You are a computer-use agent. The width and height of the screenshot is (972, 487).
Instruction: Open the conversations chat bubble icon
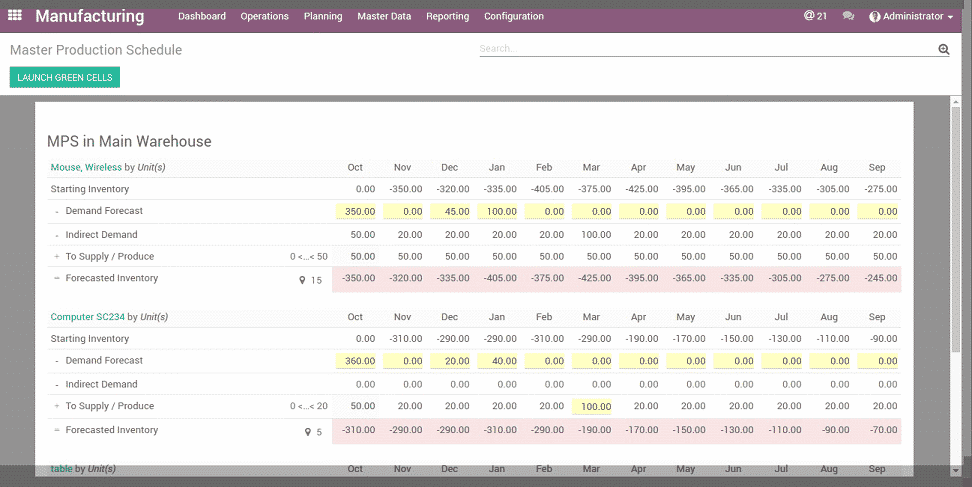point(848,16)
